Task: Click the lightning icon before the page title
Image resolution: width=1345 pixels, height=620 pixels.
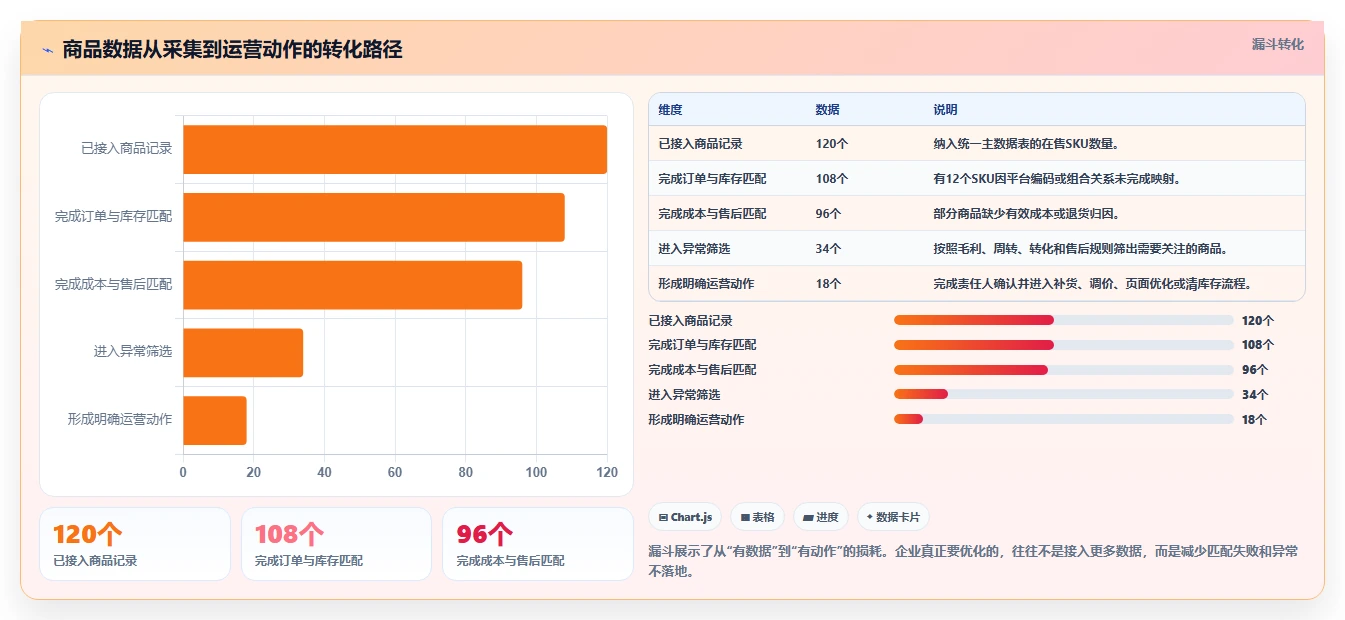Action: click(48, 50)
